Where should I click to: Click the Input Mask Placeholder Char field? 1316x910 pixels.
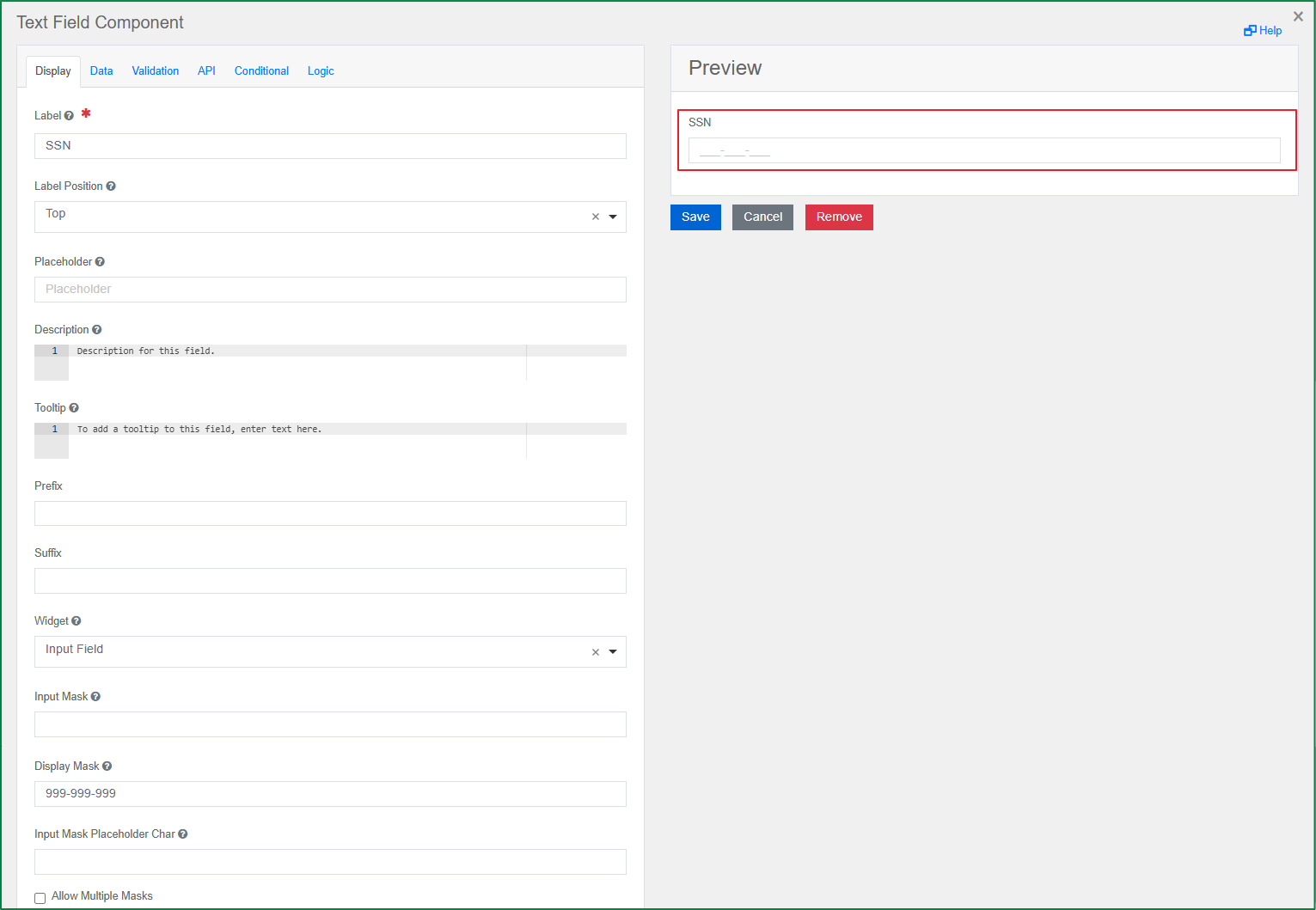point(330,862)
